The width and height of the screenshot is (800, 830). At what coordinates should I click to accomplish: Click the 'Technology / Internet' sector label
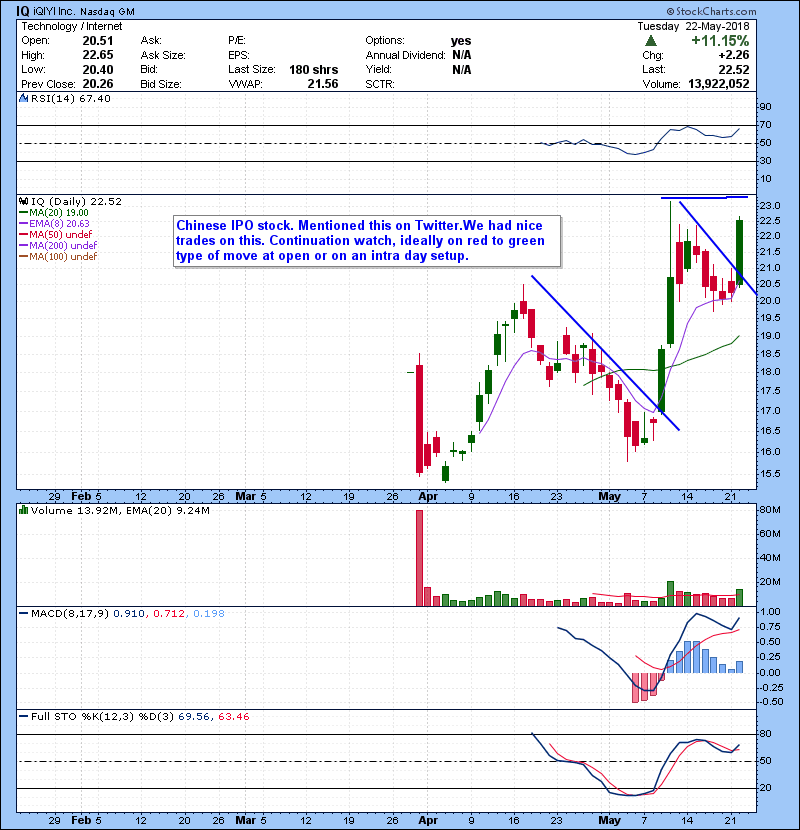click(x=71, y=26)
